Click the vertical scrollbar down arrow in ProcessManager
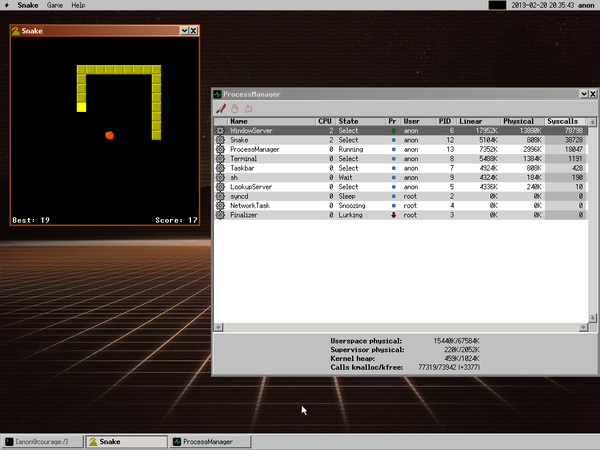Screen dimensions: 600x450 [592, 318]
